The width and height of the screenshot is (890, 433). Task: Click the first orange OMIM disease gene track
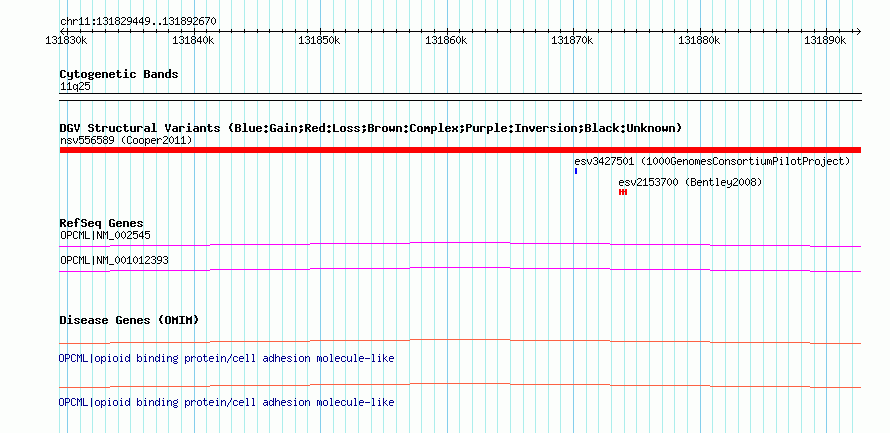point(460,342)
